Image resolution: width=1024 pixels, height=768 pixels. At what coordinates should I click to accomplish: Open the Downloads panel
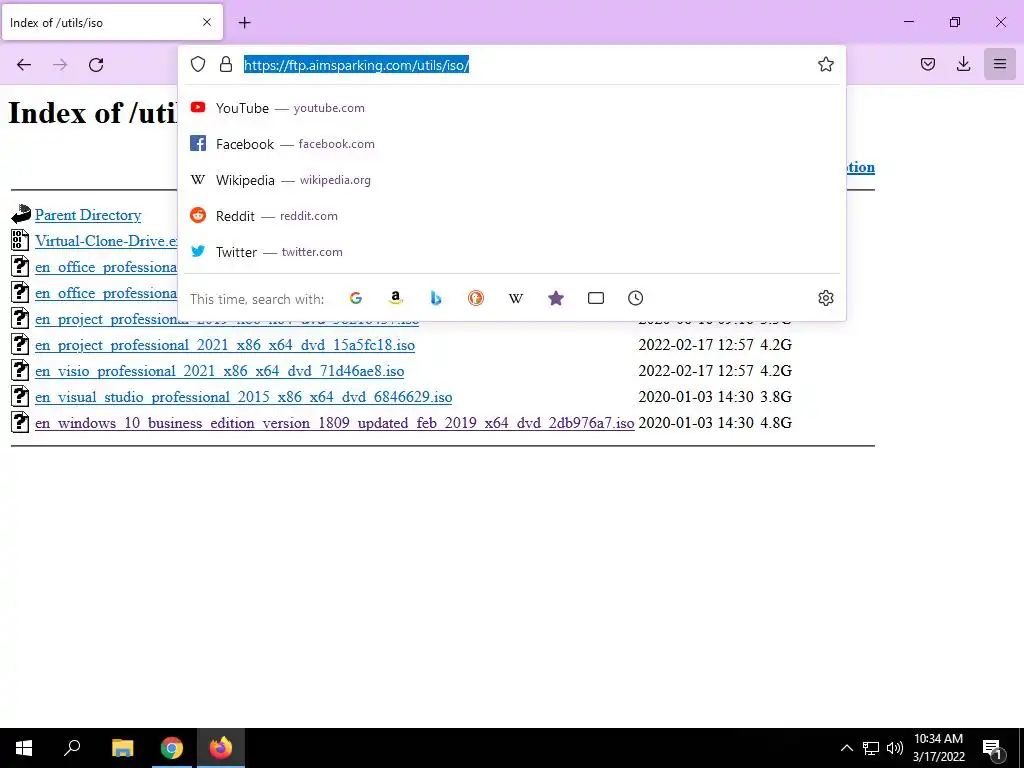(x=963, y=64)
